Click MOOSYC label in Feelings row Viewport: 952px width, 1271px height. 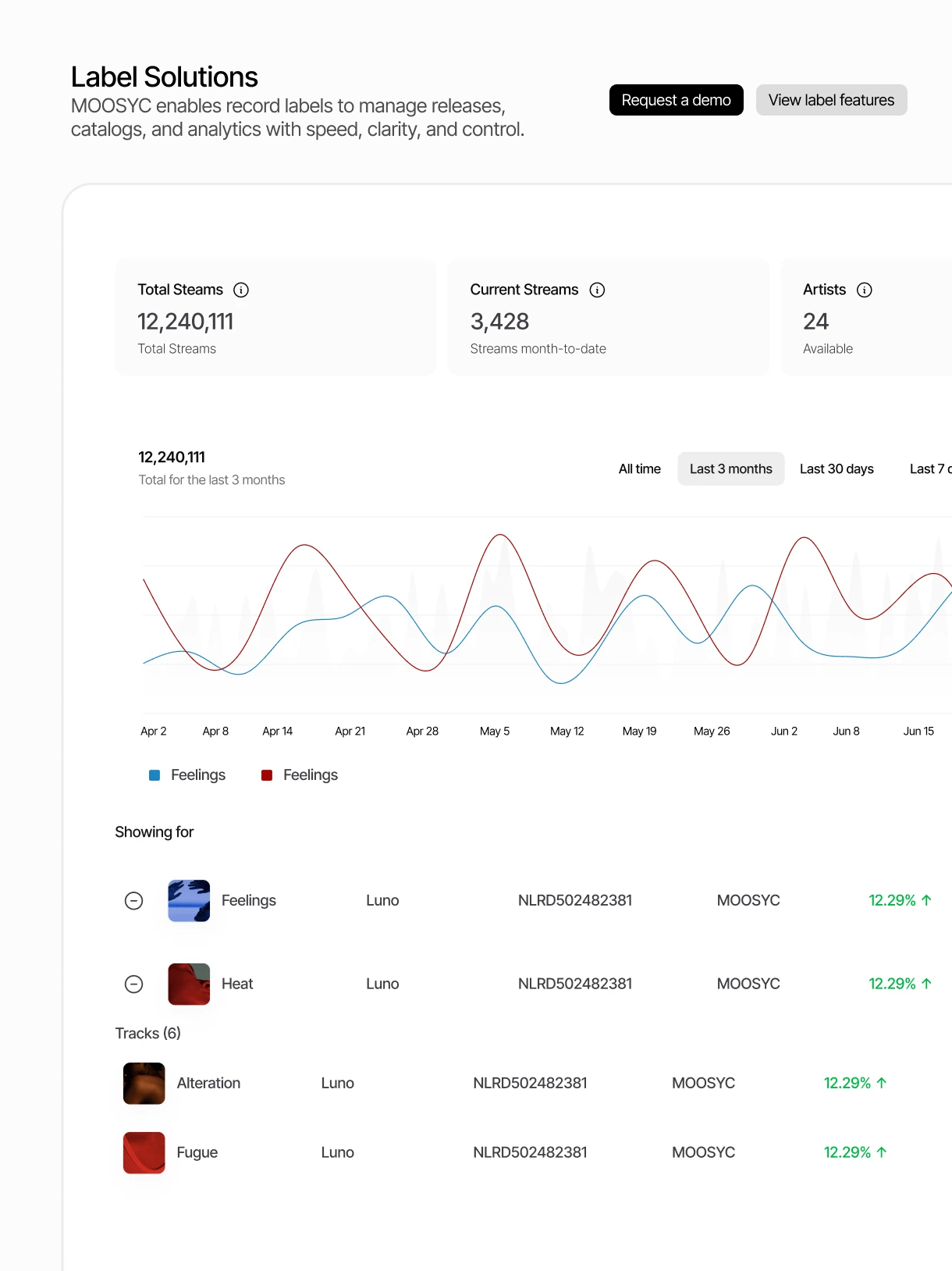click(748, 900)
